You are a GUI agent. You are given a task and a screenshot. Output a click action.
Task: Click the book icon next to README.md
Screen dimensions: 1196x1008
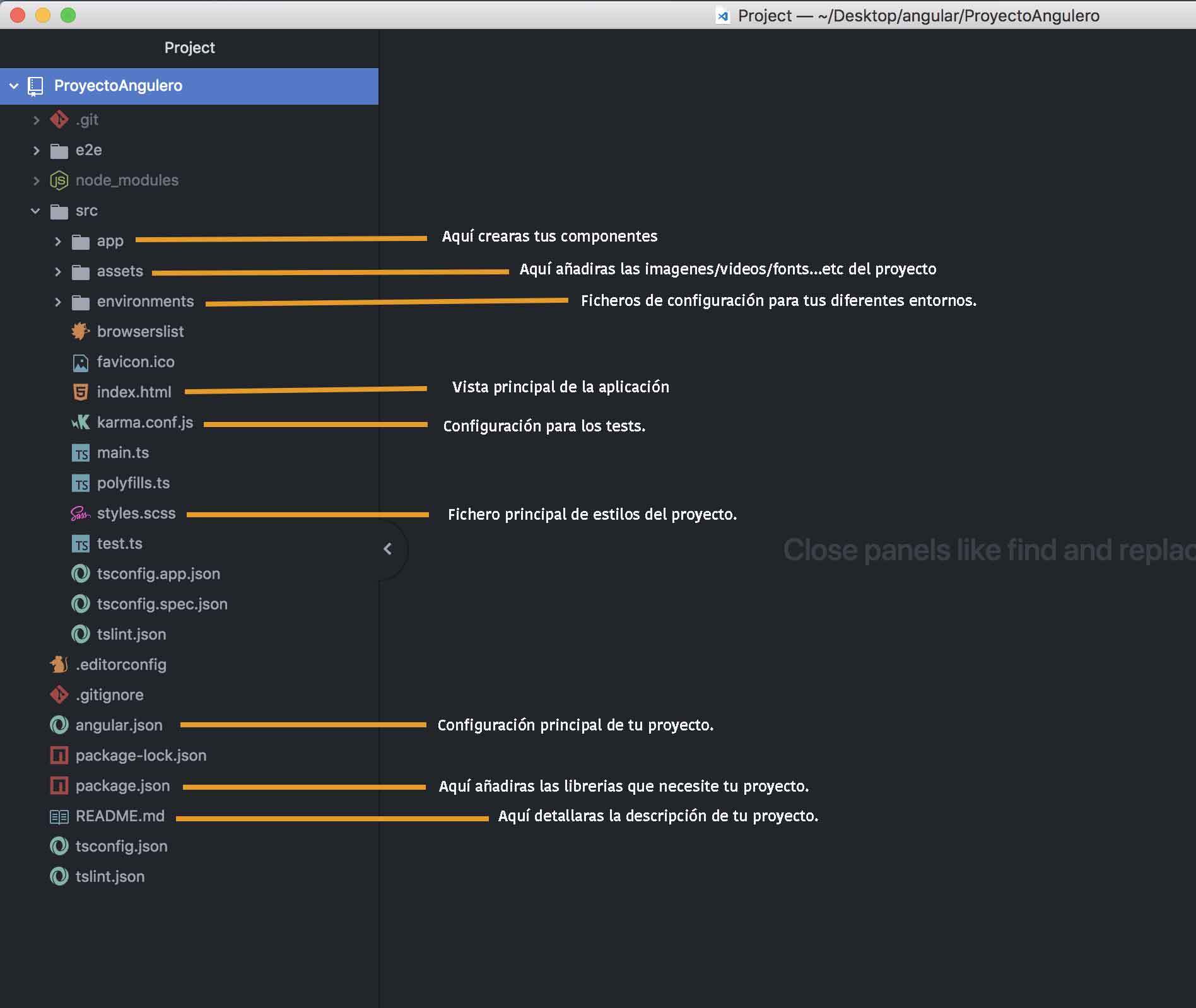(x=59, y=816)
